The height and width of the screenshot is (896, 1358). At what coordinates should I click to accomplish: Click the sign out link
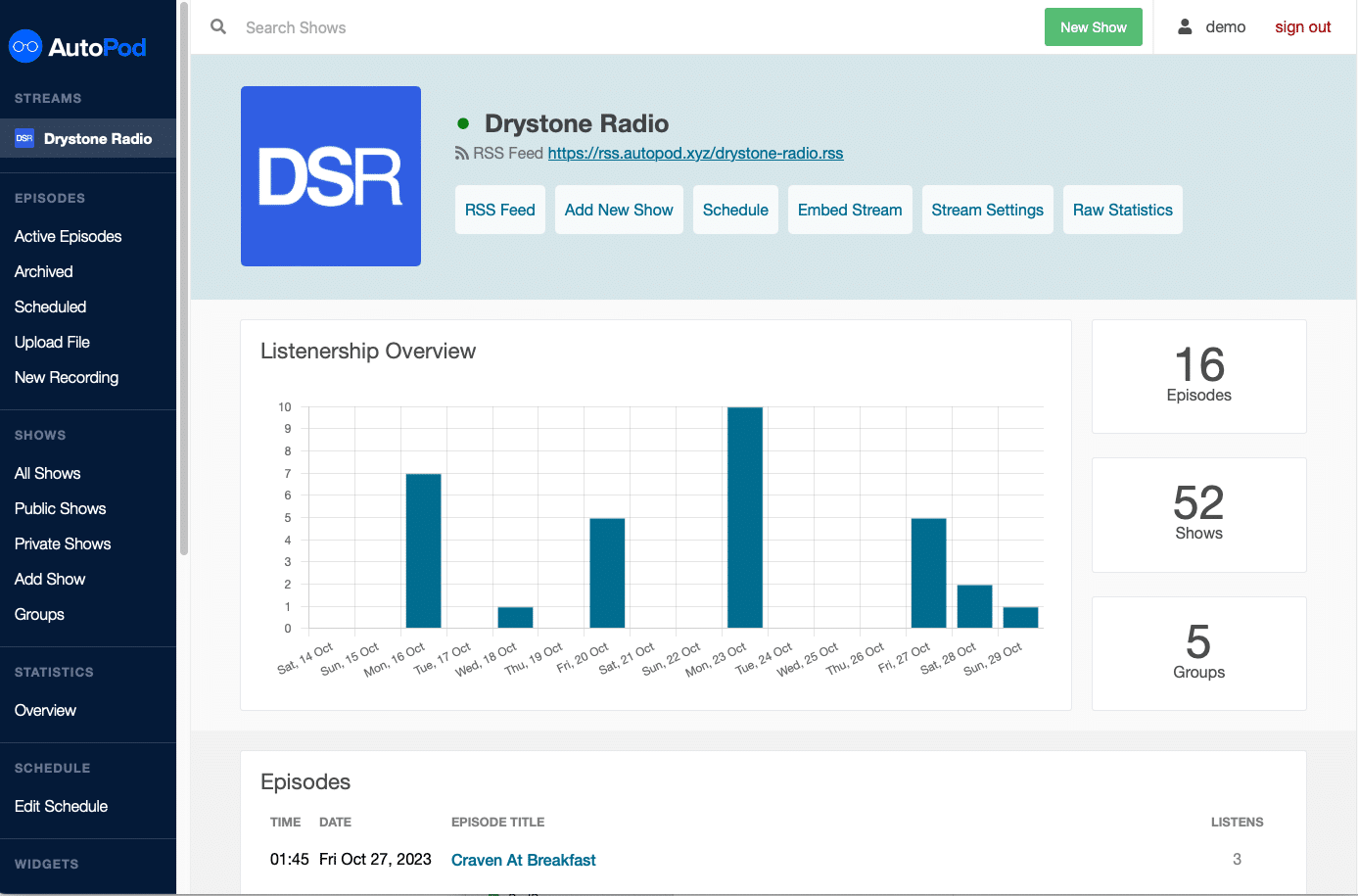pos(1302,27)
